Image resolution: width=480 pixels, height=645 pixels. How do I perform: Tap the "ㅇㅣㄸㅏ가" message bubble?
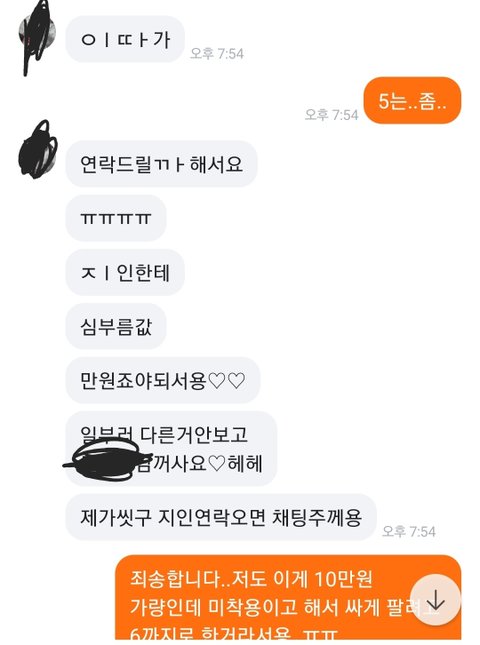(125, 39)
